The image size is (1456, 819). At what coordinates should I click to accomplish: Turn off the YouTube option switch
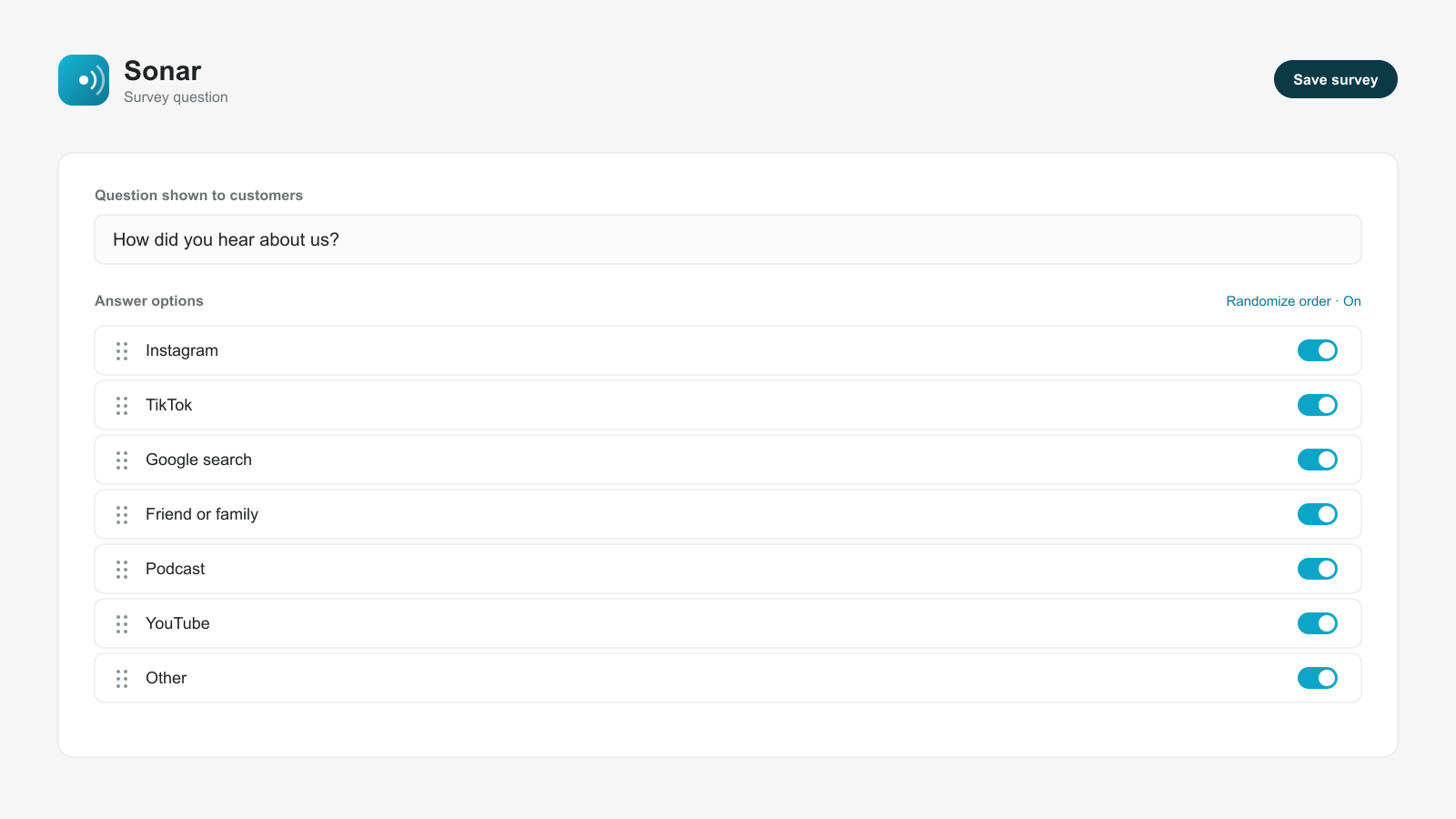[1318, 623]
